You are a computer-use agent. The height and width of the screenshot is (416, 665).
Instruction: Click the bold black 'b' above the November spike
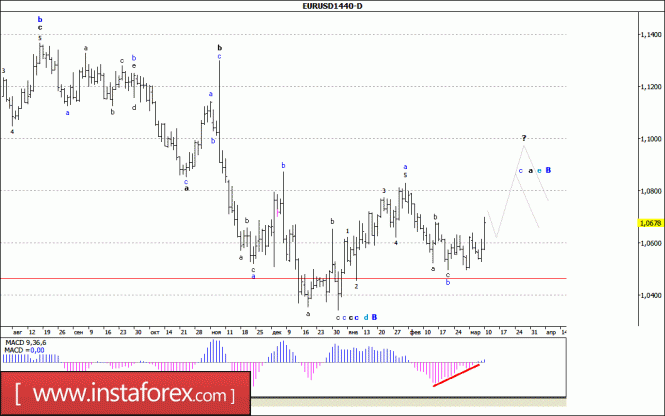[220, 47]
